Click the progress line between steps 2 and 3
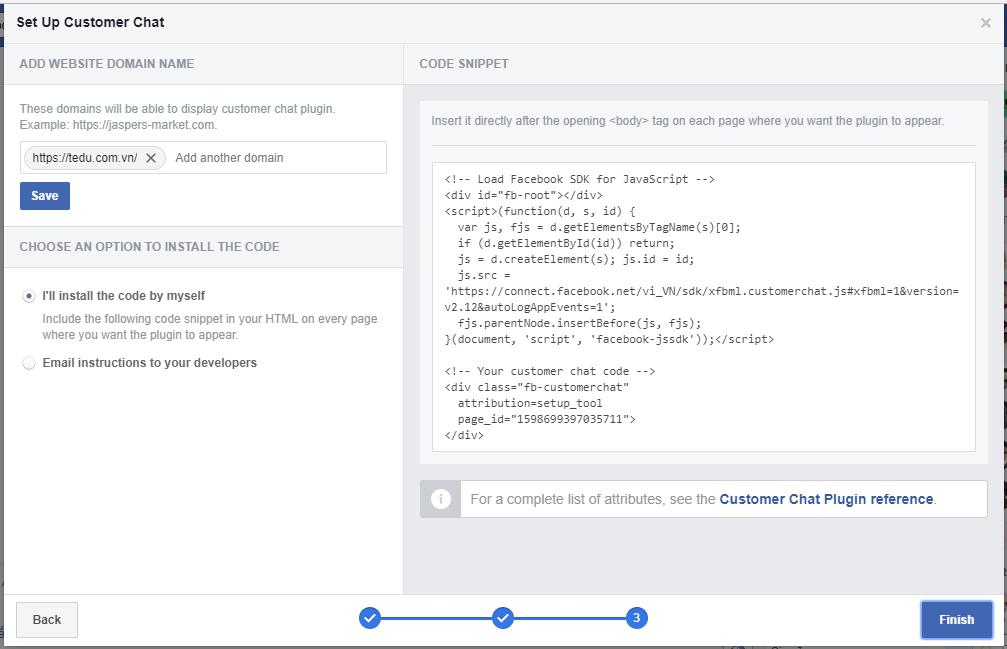1007x649 pixels. tap(570, 619)
